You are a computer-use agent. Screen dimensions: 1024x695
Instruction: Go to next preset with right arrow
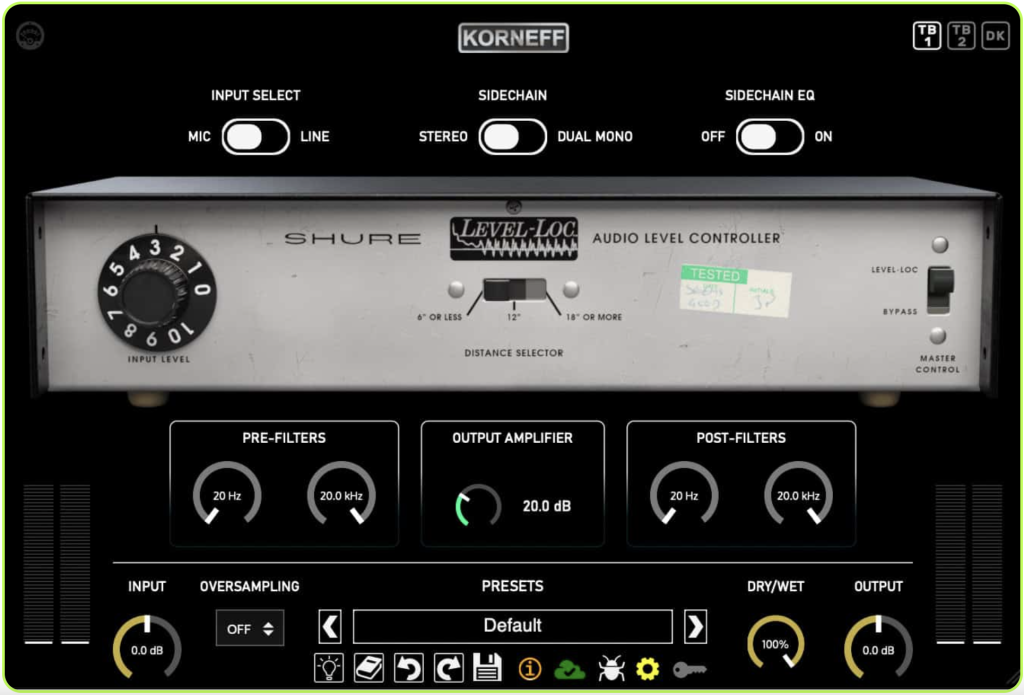[696, 627]
